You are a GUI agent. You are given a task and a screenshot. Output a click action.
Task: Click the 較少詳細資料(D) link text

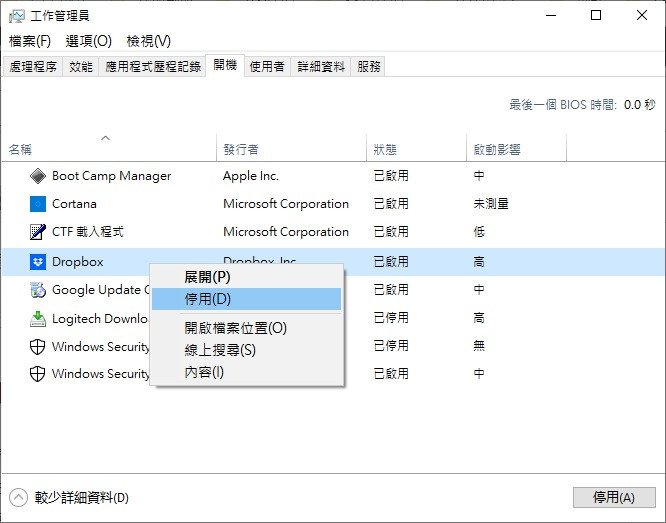click(82, 498)
